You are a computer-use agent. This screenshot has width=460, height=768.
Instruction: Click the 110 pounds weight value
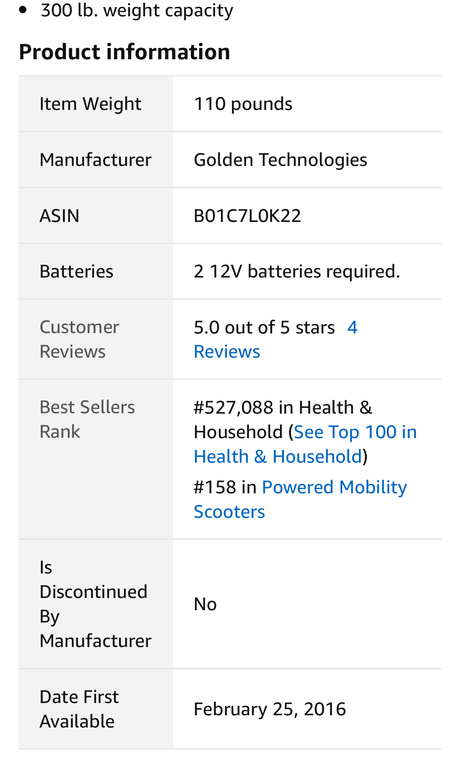(243, 104)
